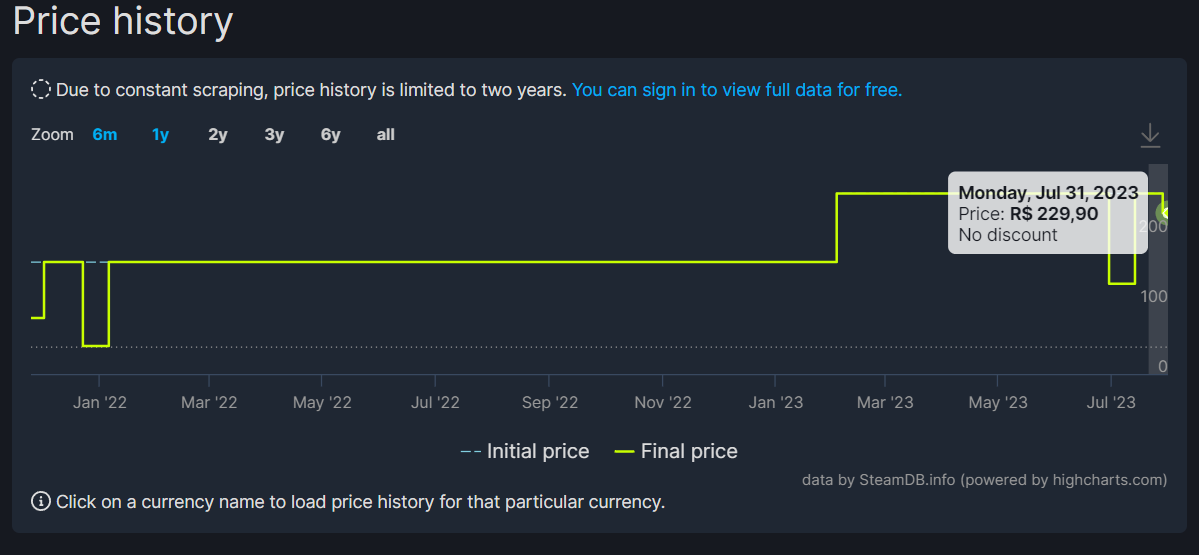This screenshot has height=555, width=1199.
Task: Click the Jul 31, 2023 price tooltip
Action: pyautogui.click(x=1048, y=213)
